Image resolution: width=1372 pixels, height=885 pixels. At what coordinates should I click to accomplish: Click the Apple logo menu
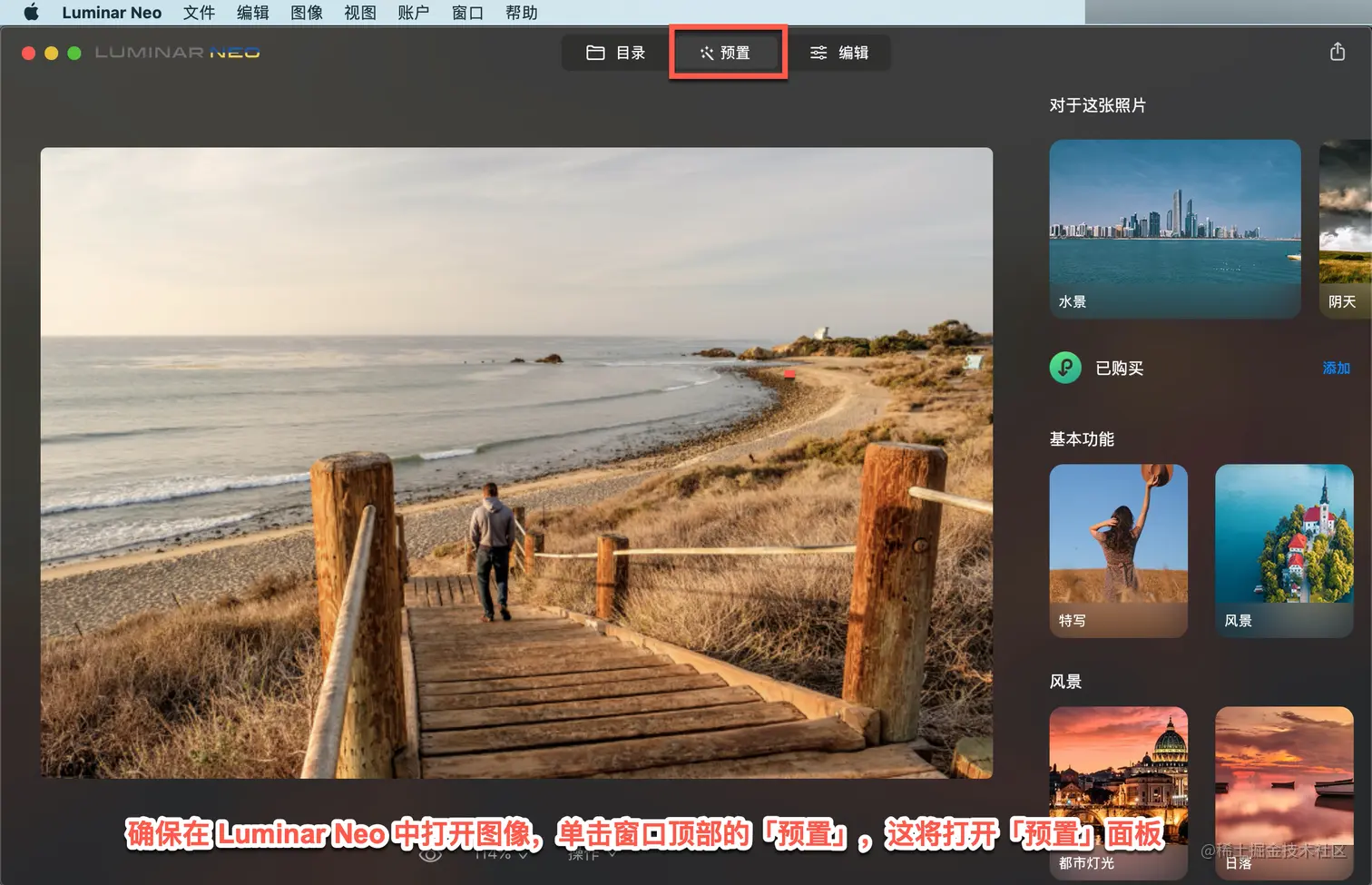tap(31, 13)
